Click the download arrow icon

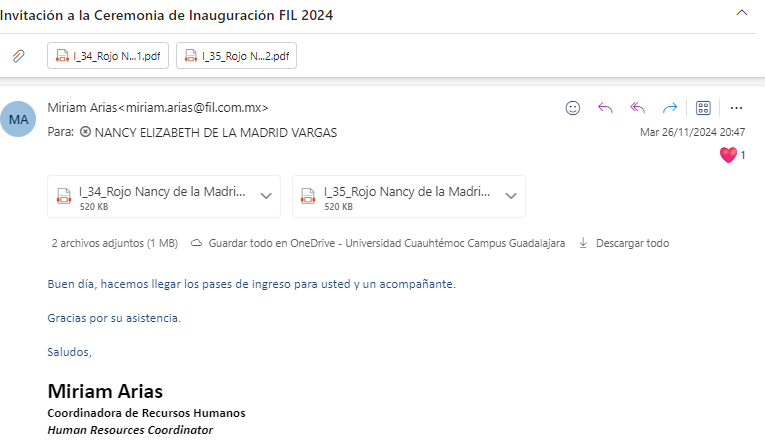coord(583,243)
